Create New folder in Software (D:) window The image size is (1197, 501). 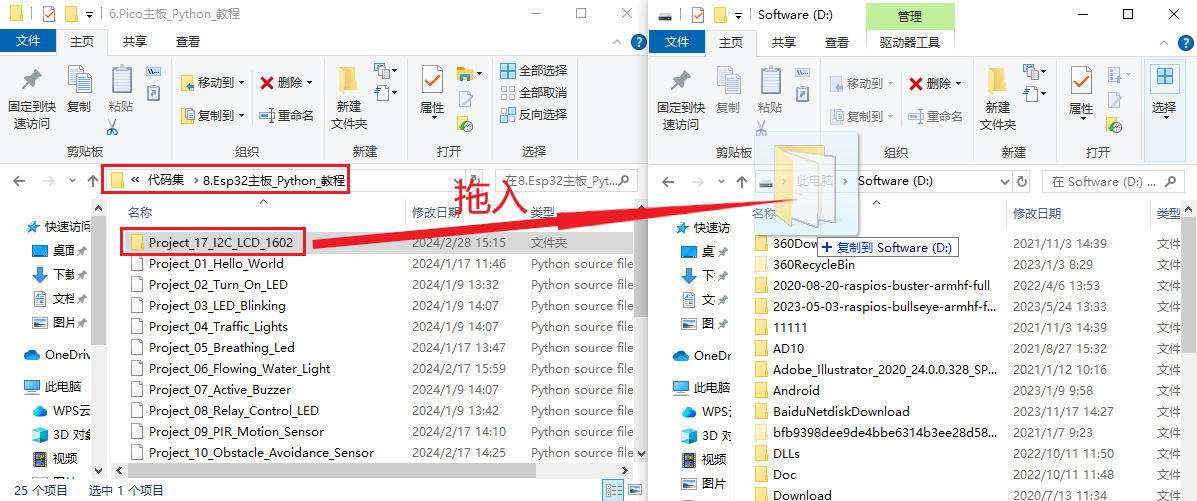(998, 98)
